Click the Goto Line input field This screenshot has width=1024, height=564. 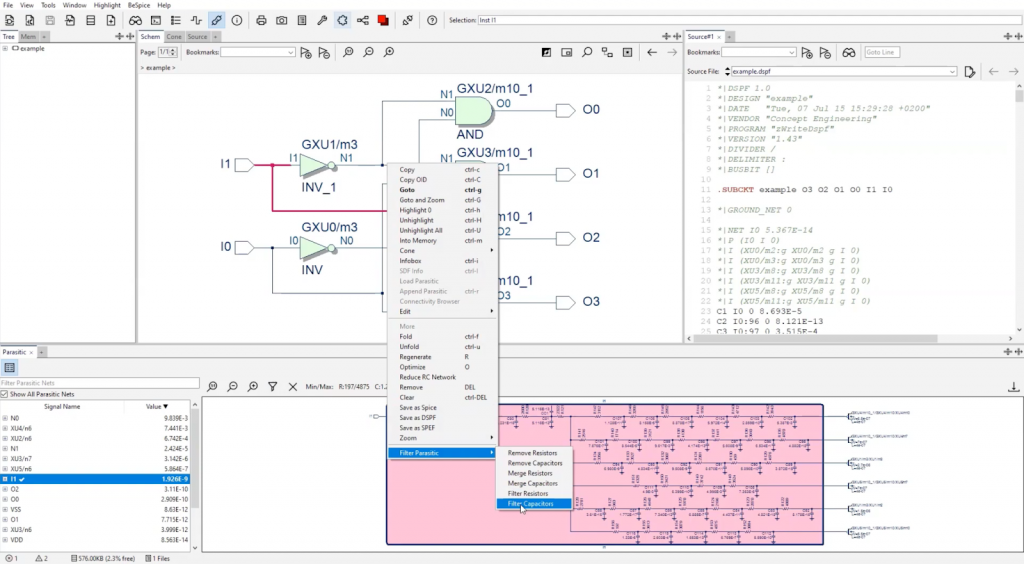pos(882,52)
